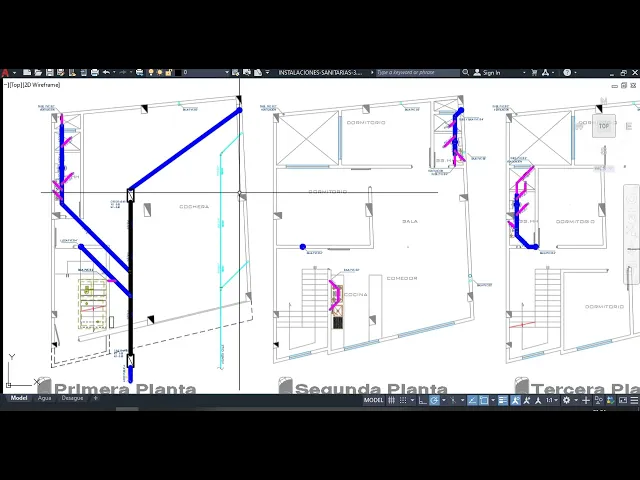Open the 1:1 annotation scale dropdown
The width and height of the screenshot is (640, 480).
pos(552,400)
